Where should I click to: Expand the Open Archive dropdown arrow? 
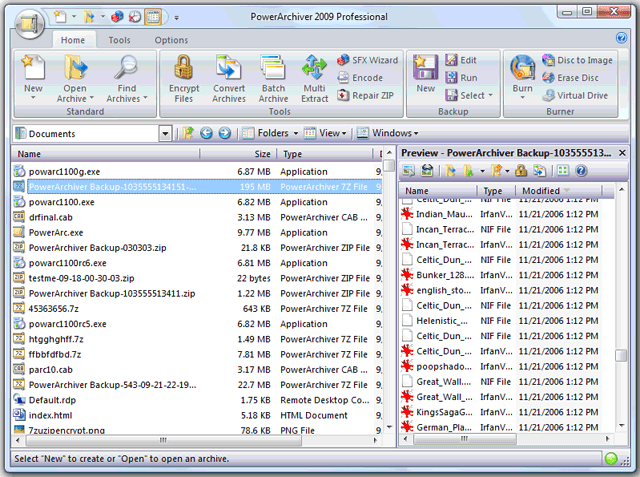pos(91,98)
